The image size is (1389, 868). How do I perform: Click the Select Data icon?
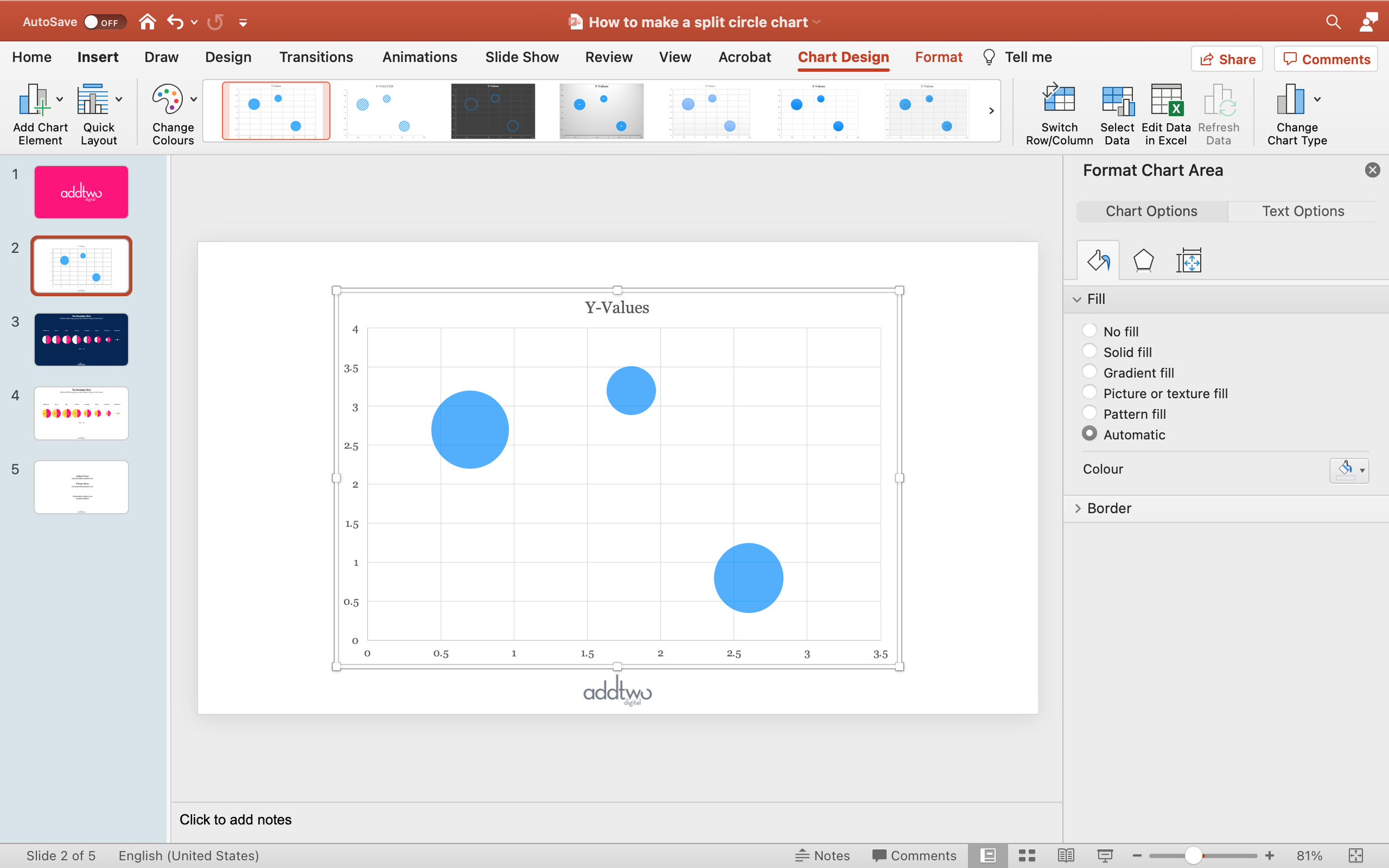(1117, 102)
